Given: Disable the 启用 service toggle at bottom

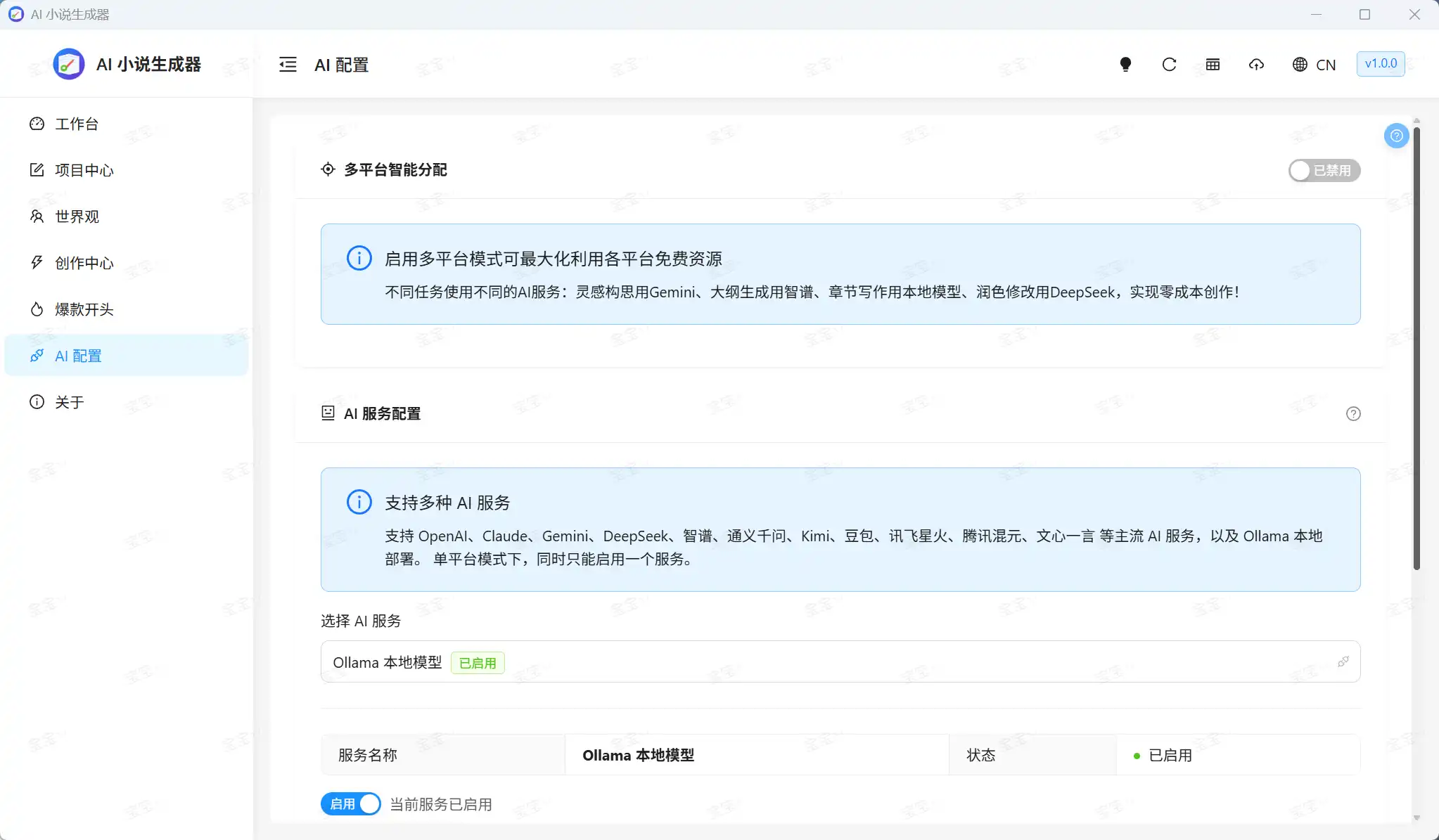Looking at the screenshot, I should coord(350,803).
